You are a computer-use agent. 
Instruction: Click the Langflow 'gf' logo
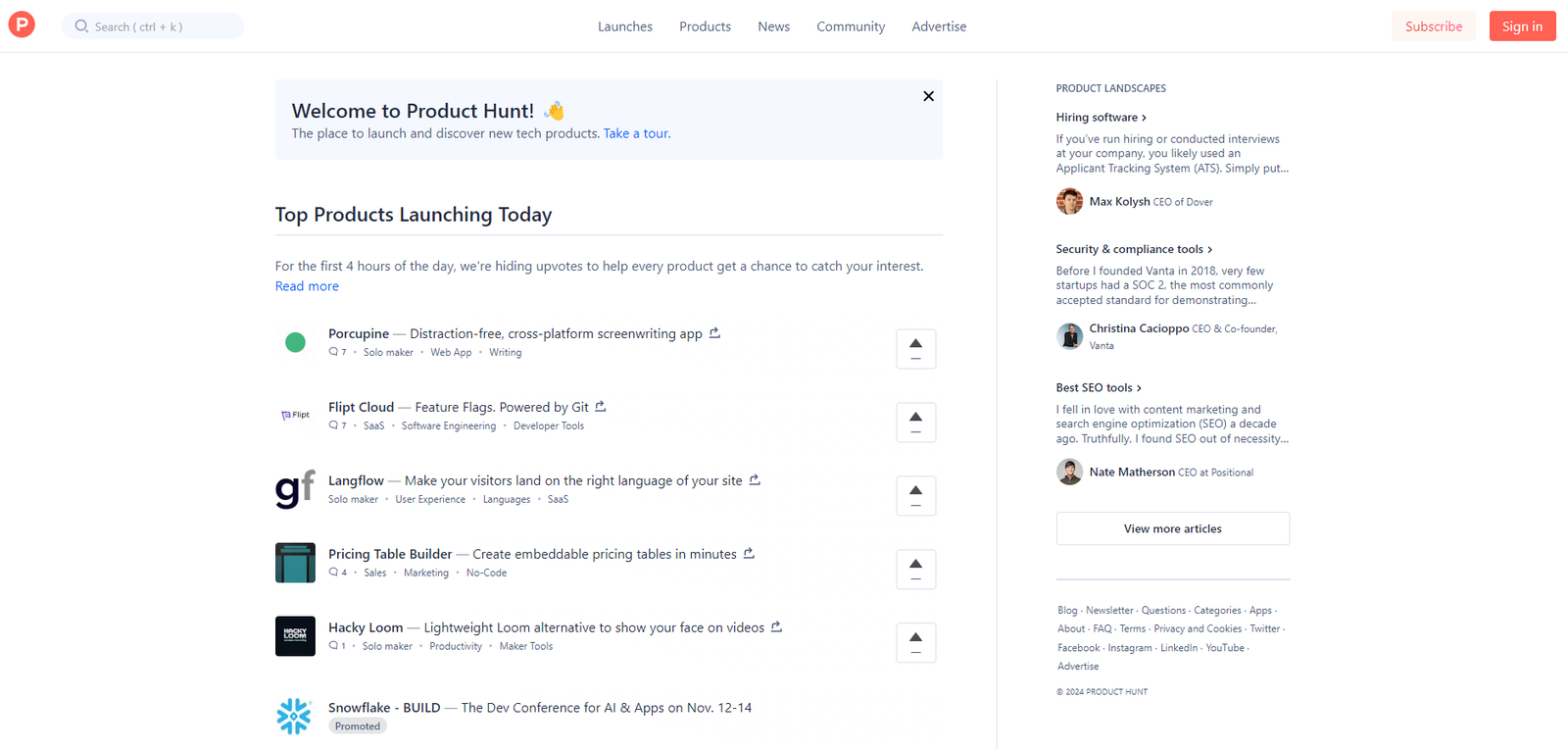[294, 489]
